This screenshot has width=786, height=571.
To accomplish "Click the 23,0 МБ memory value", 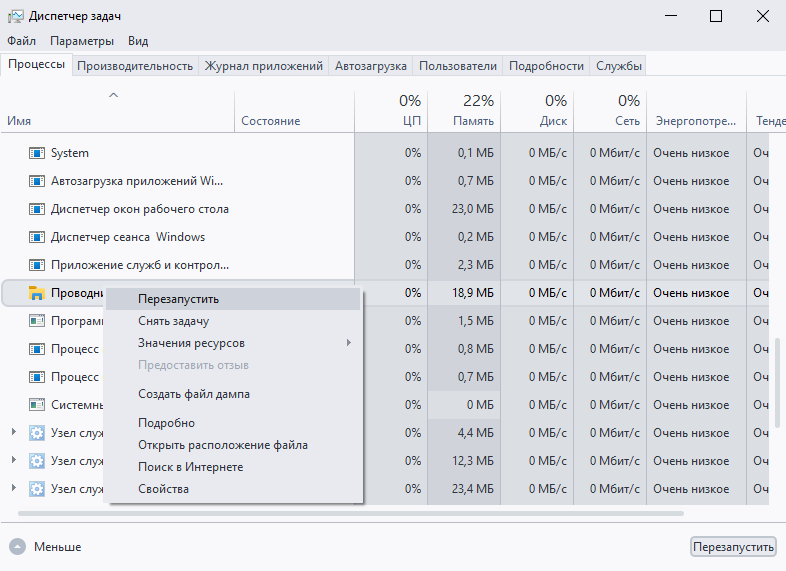I will 473,209.
